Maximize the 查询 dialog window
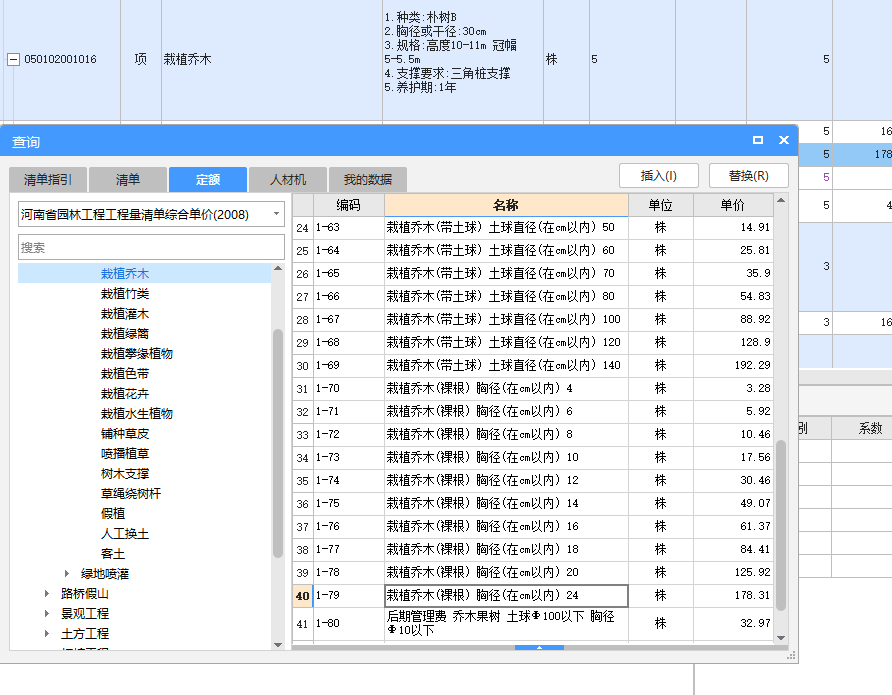892x695 pixels. pyautogui.click(x=758, y=140)
